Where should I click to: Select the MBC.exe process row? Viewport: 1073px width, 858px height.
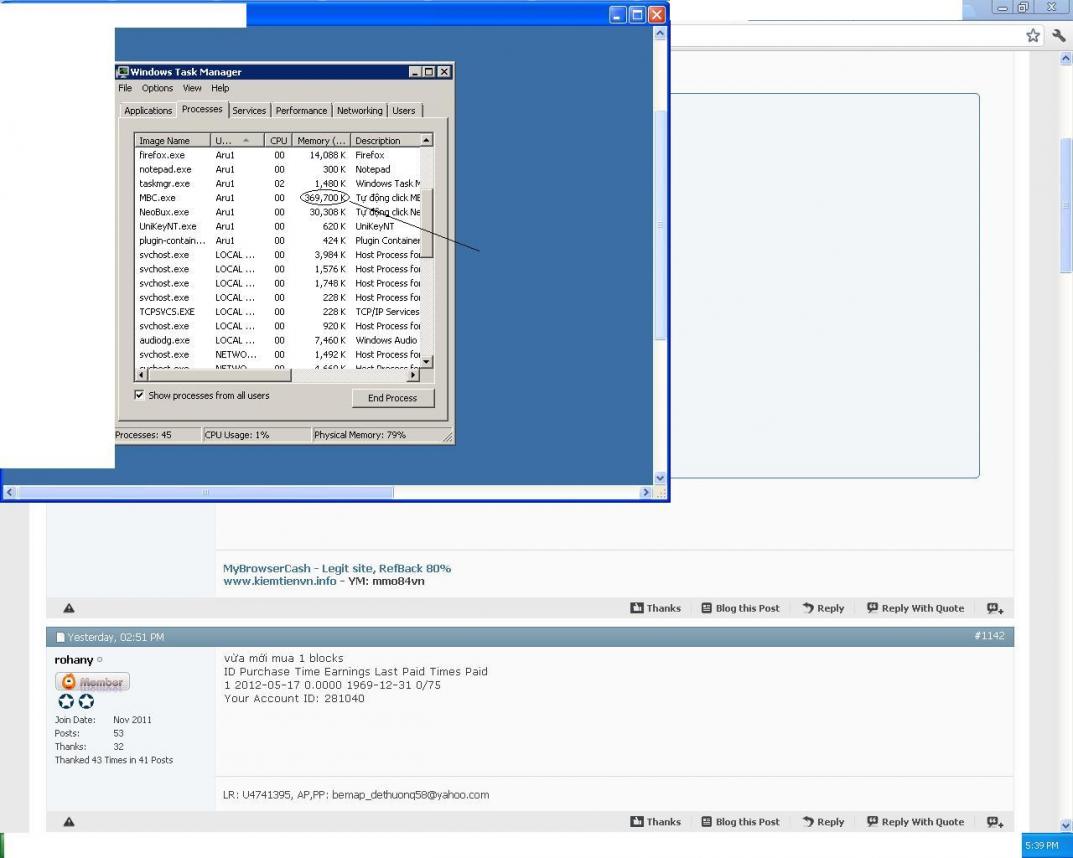[x=278, y=198]
